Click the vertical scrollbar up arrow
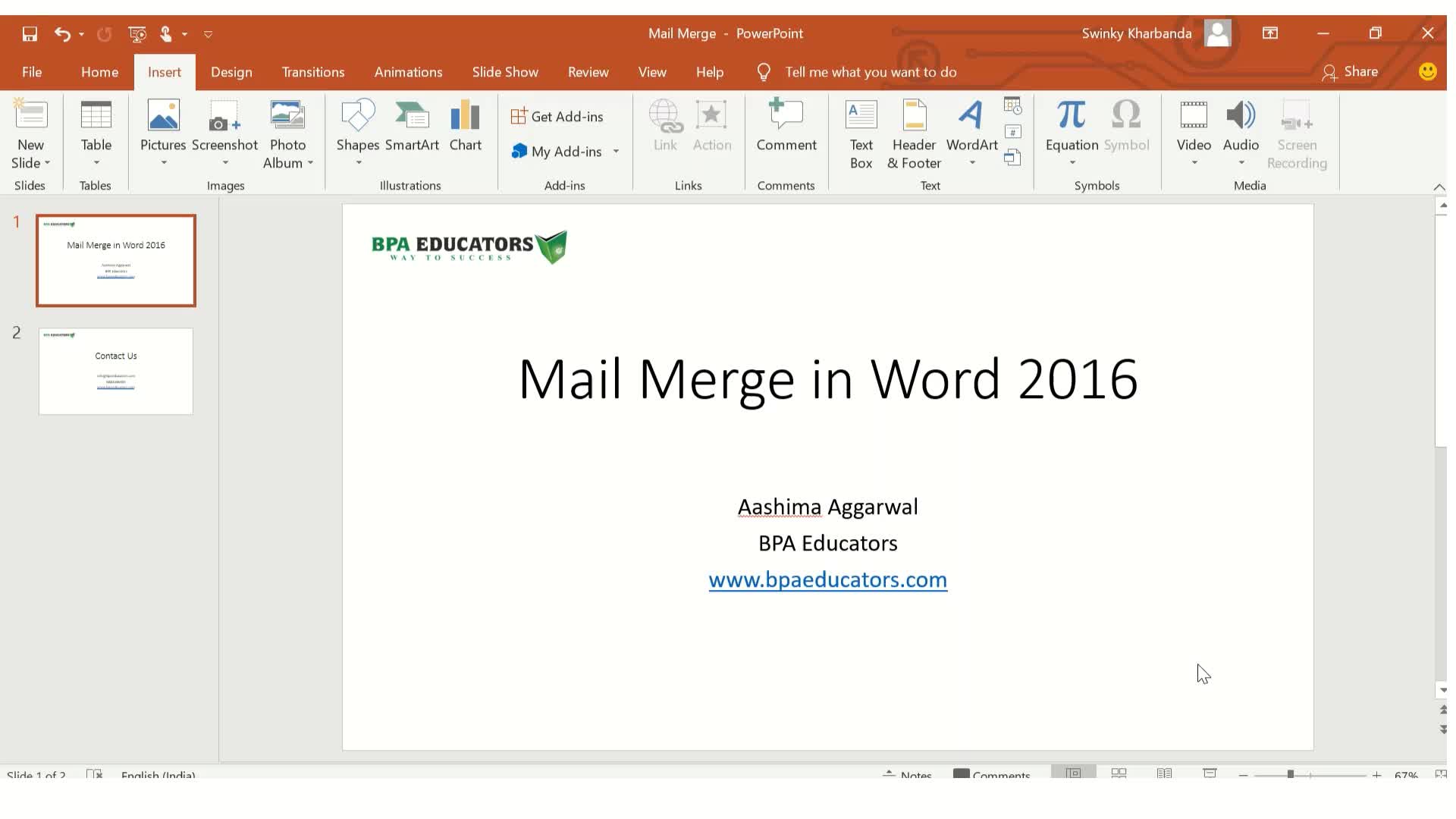 [1442, 206]
